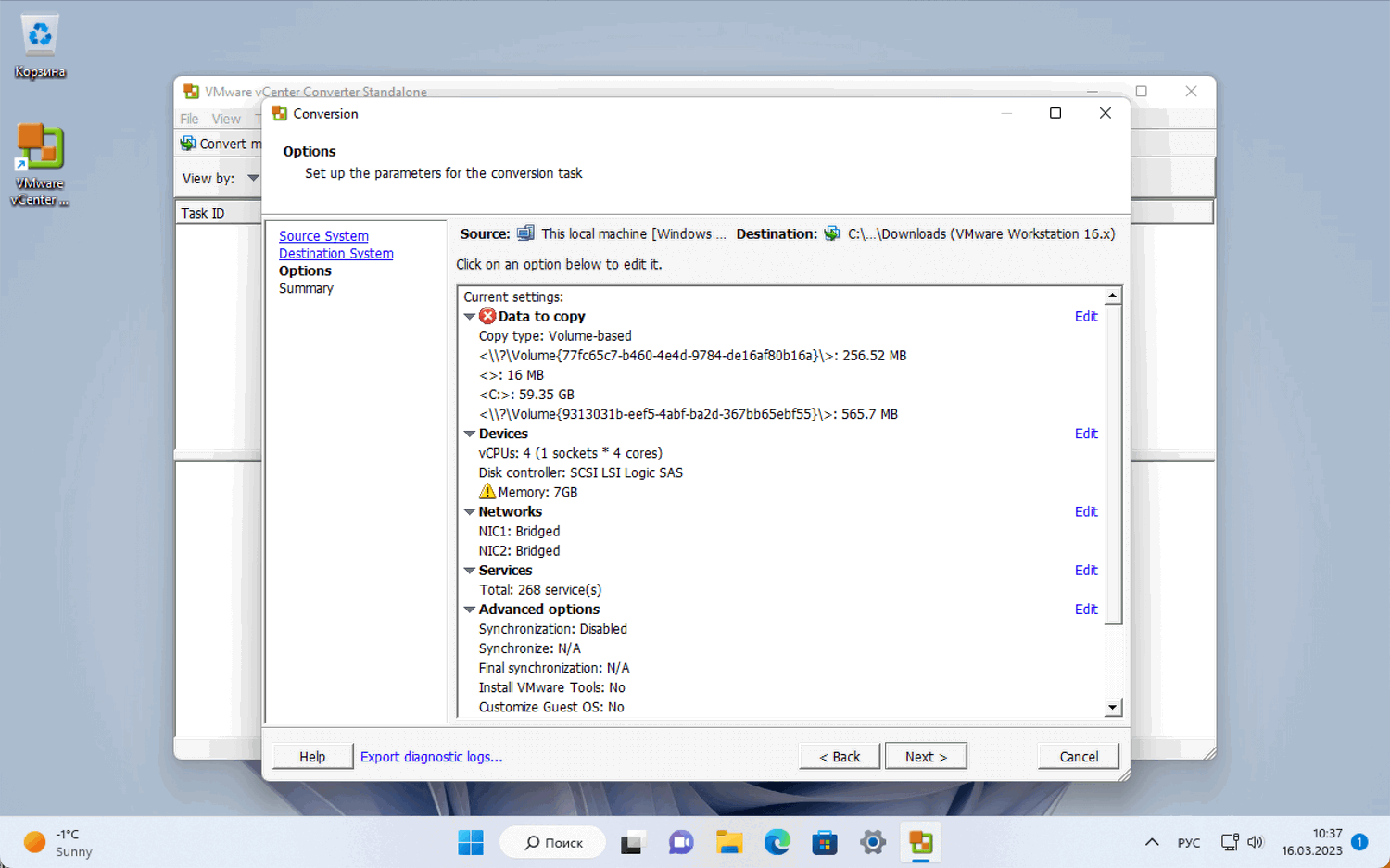Open the notification badge in the tray
This screenshot has height=868, width=1390.
[1359, 842]
